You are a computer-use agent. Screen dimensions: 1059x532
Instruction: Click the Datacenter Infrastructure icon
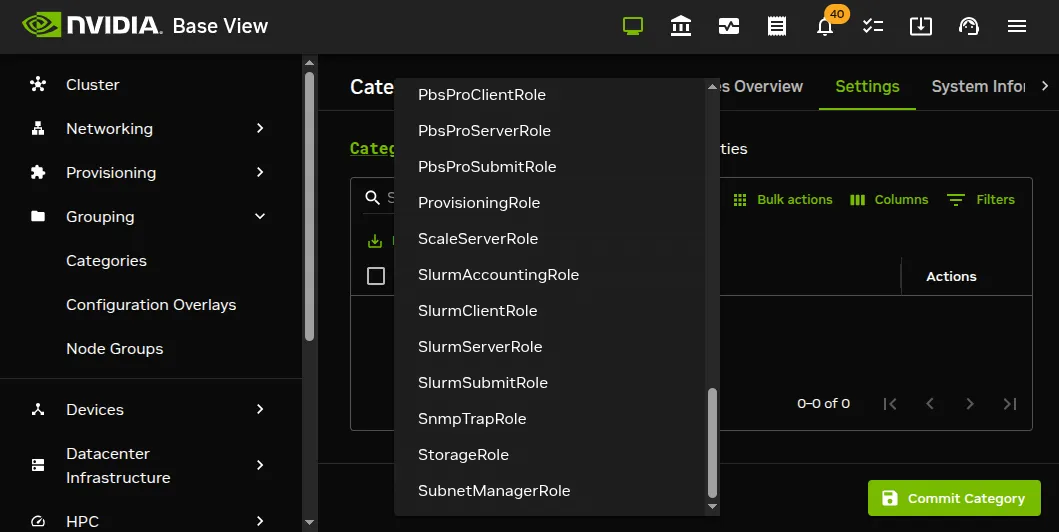click(x=38, y=465)
